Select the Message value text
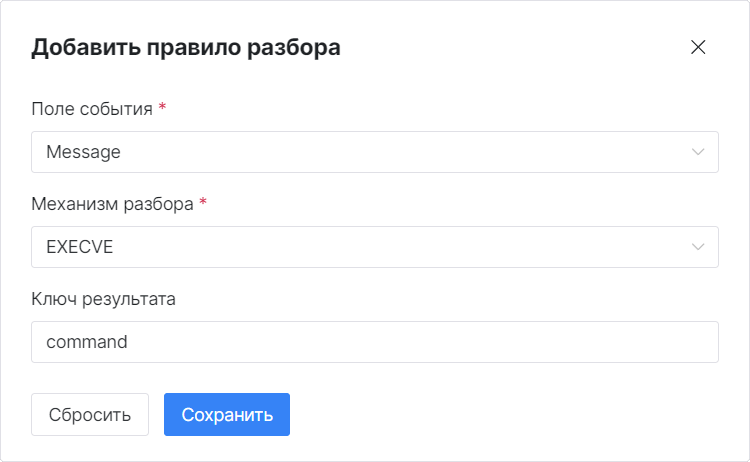Screen dimensions: 750x462 [x=83, y=152]
